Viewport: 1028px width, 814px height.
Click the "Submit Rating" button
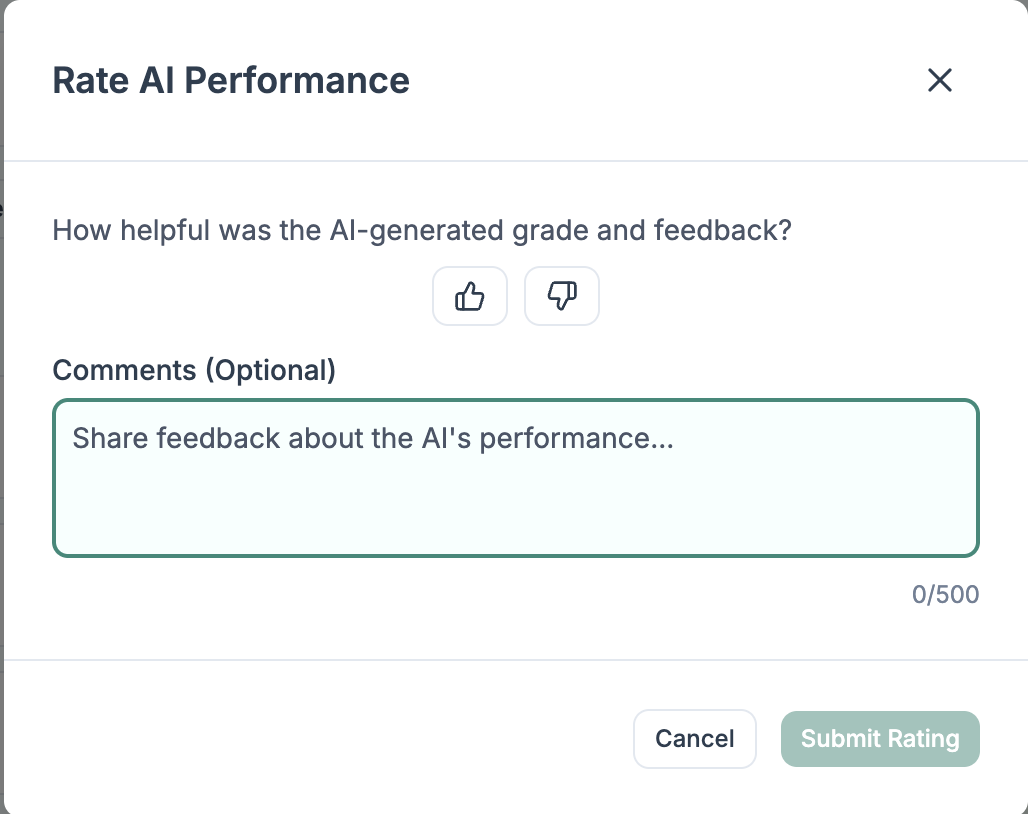point(880,739)
